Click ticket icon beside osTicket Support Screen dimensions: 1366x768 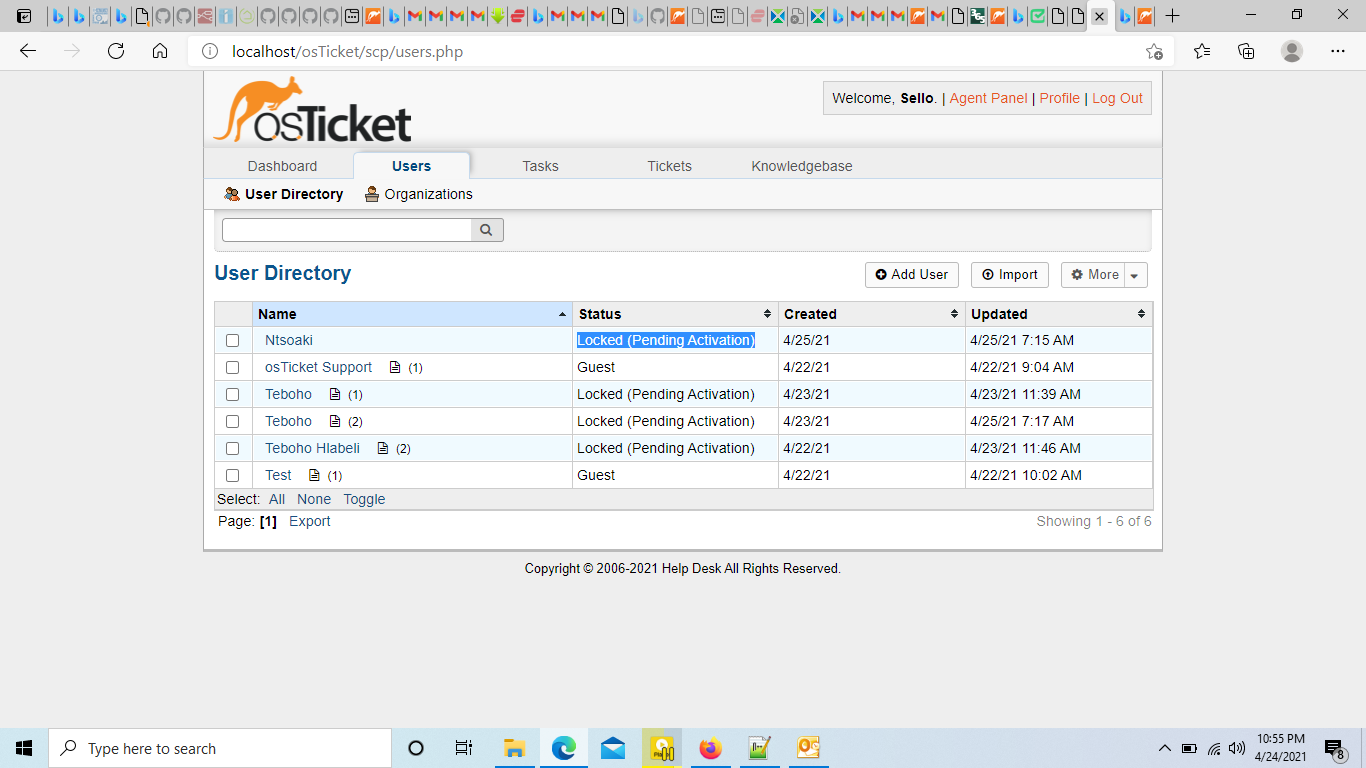tap(395, 367)
